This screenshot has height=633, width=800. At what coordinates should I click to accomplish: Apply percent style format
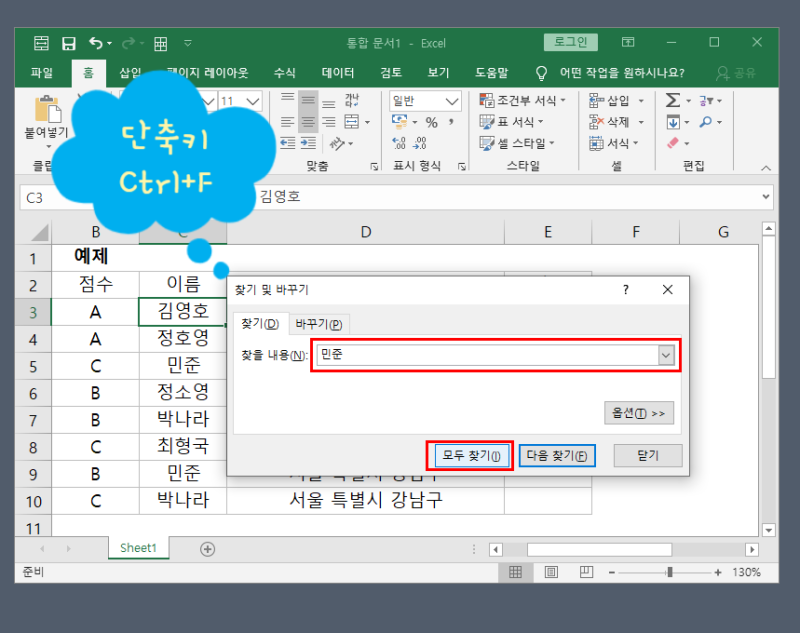tap(432, 122)
